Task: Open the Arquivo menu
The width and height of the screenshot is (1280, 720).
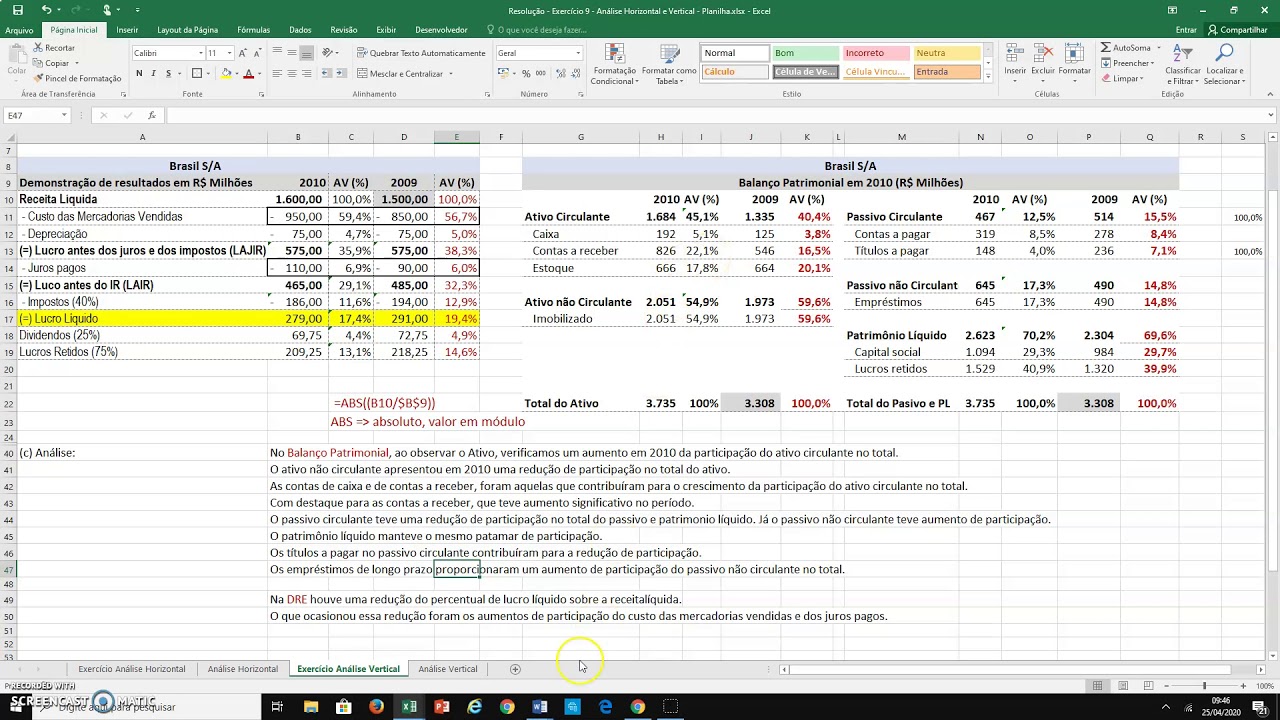Action: 19,30
